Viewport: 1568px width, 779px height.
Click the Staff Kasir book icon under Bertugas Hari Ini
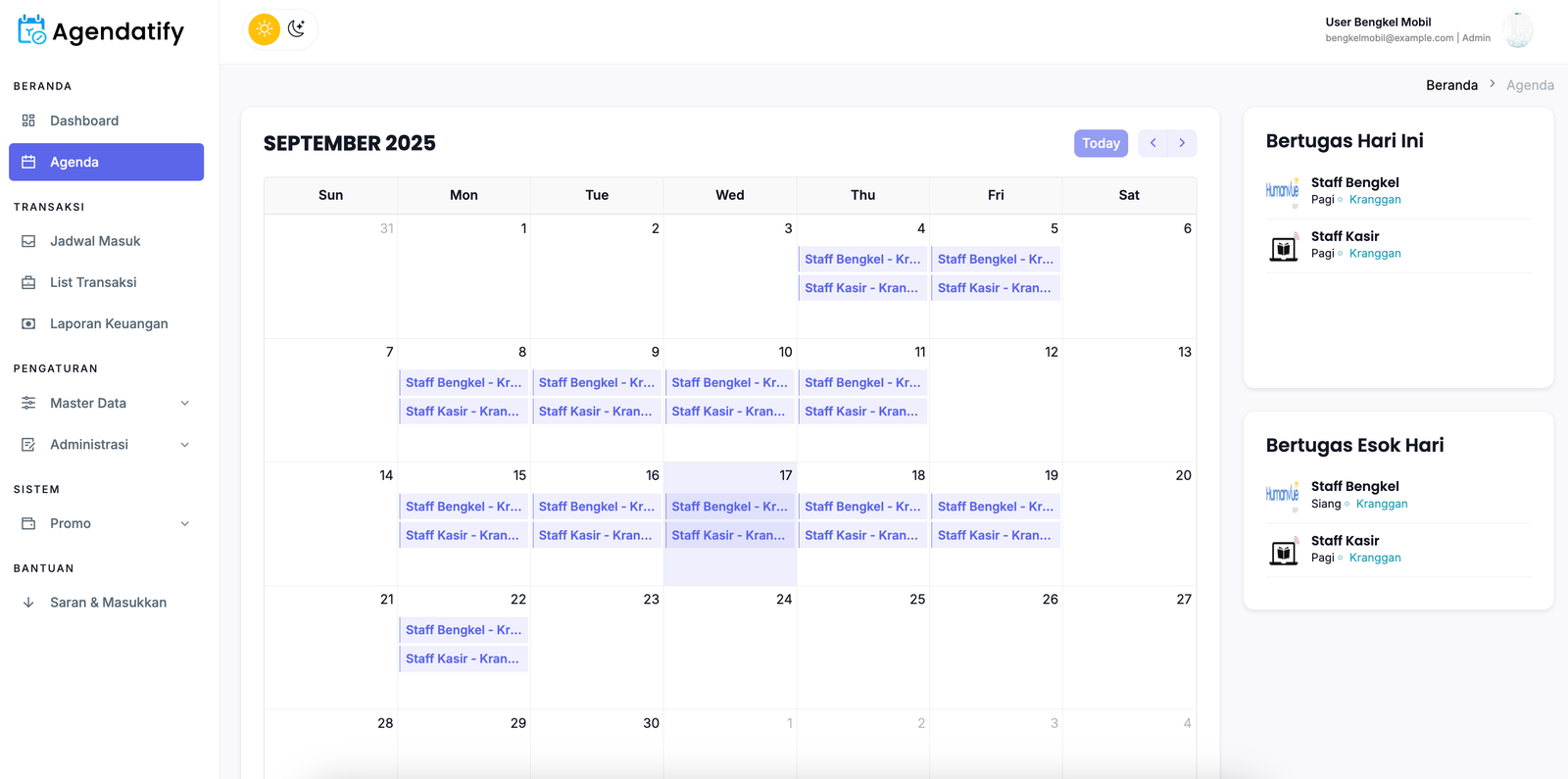pyautogui.click(x=1283, y=249)
